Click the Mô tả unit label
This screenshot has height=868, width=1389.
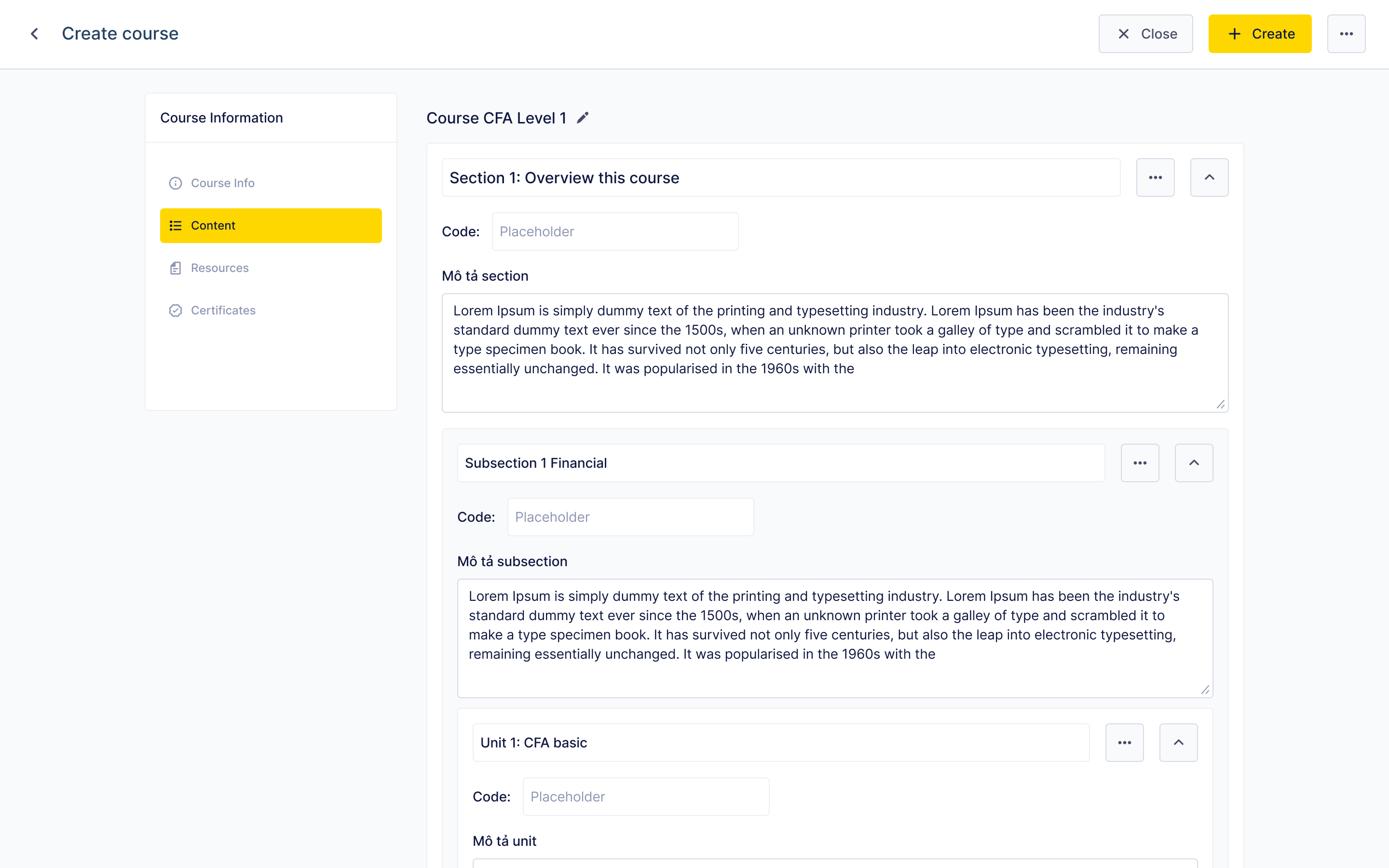[x=504, y=841]
